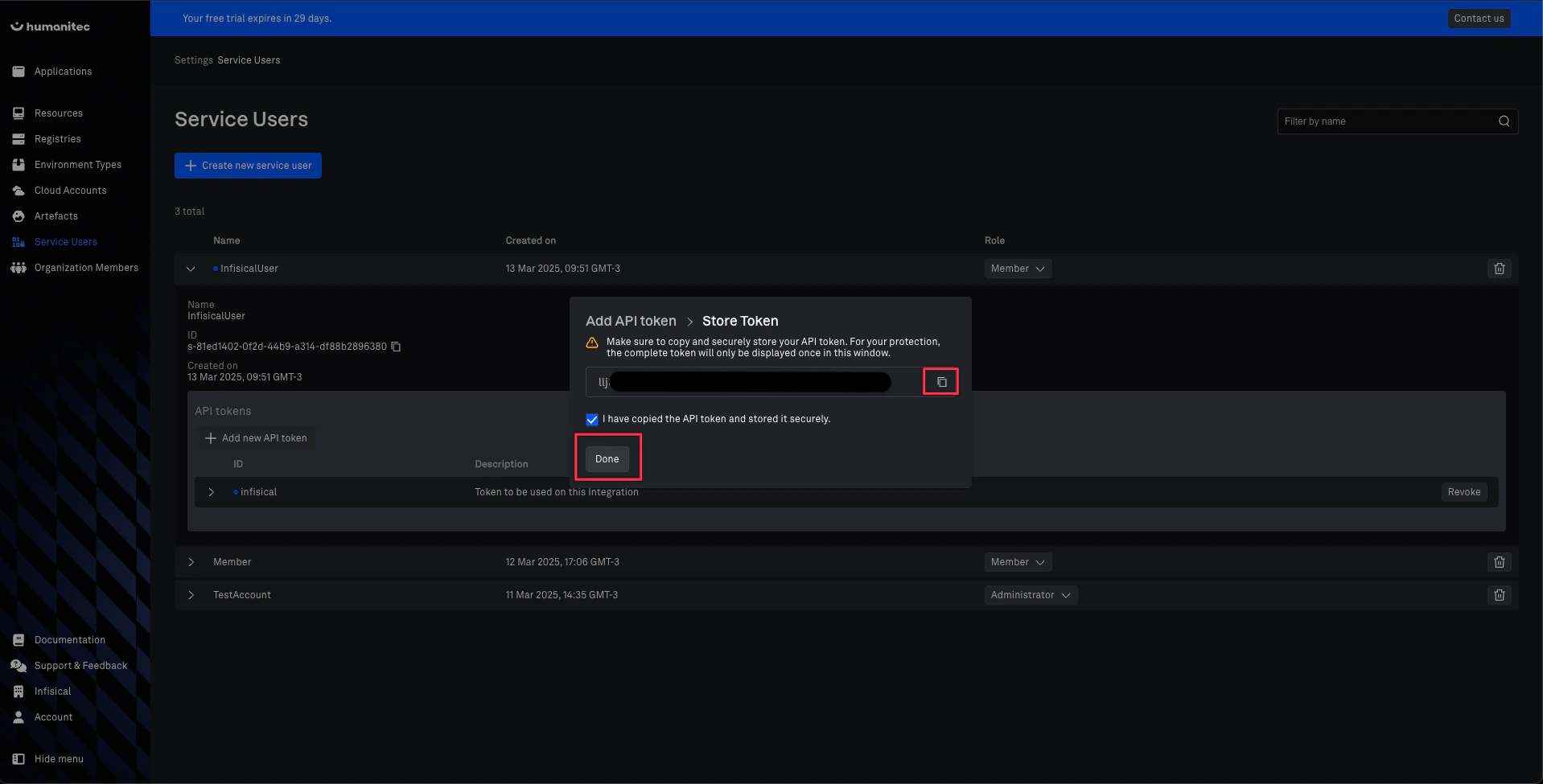Click the Registries sidebar icon

click(19, 139)
